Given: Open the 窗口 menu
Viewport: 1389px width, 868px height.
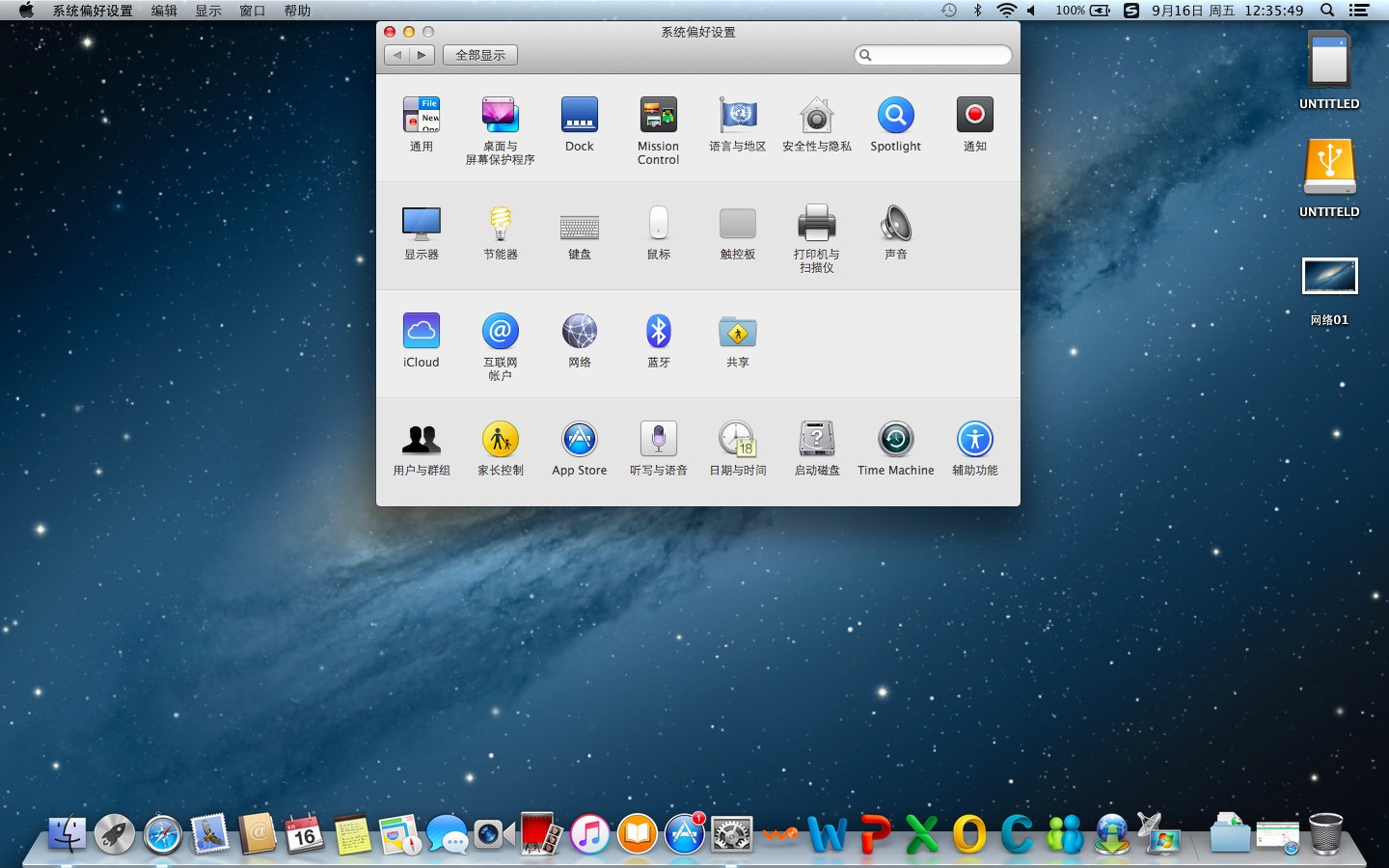Looking at the screenshot, I should pos(253,11).
